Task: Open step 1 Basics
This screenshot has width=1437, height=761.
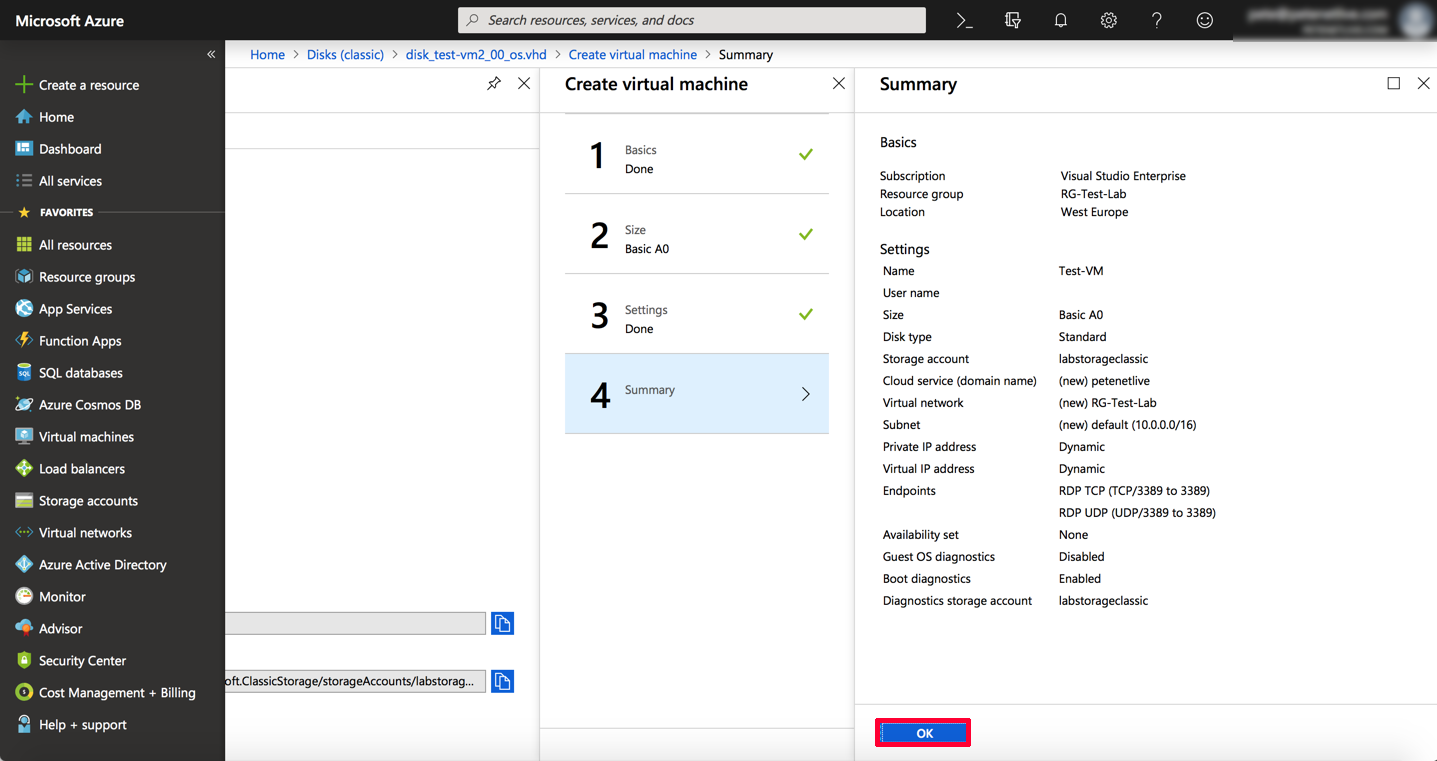Action: point(697,154)
